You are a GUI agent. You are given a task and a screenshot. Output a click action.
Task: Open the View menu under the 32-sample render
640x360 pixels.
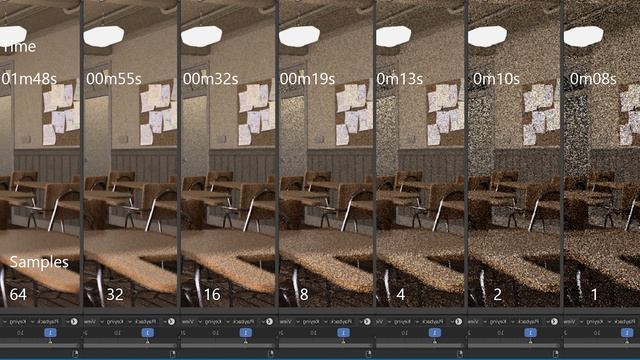click(x=90, y=322)
